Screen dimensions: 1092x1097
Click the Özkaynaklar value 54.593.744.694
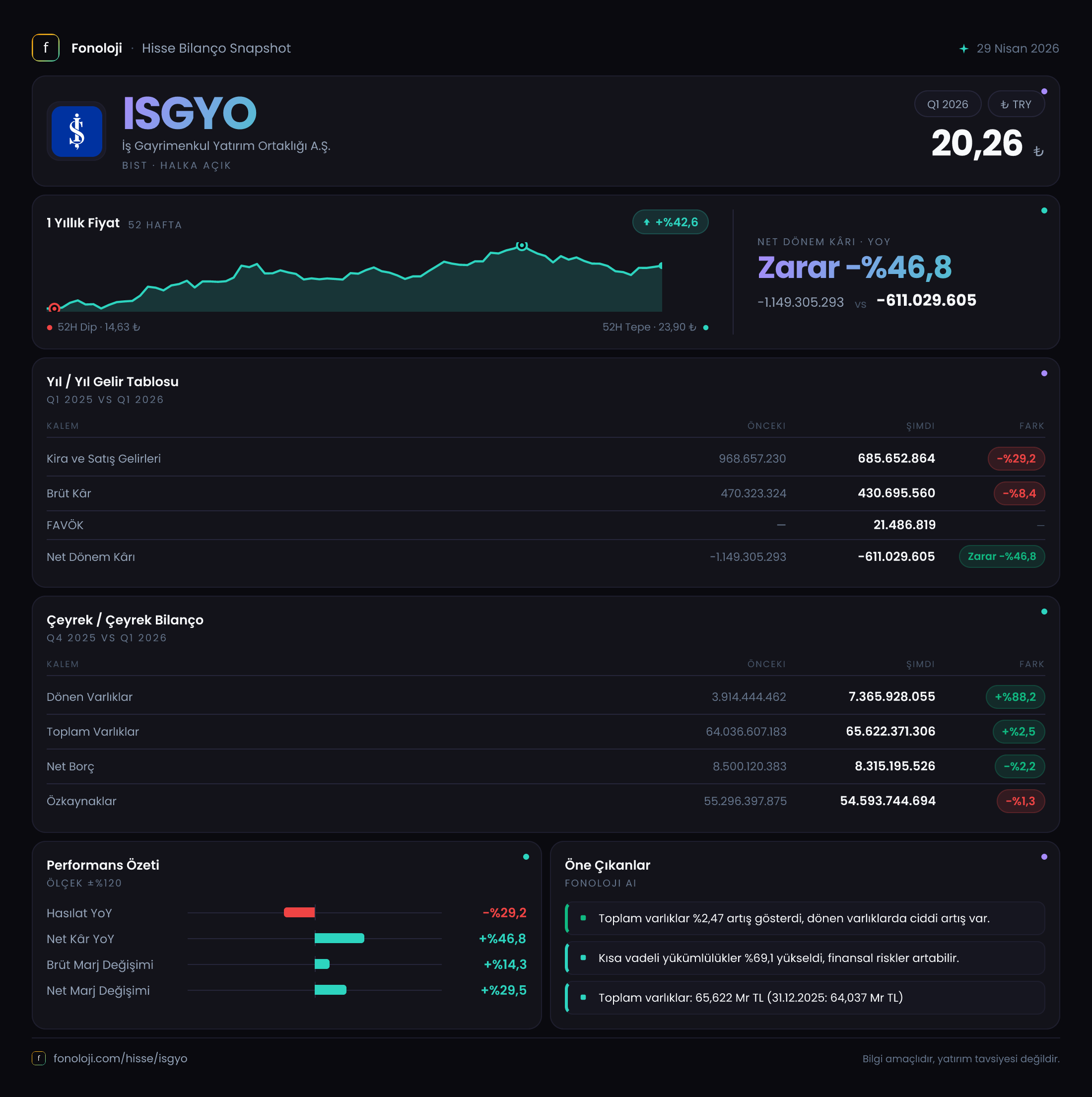tap(887, 801)
